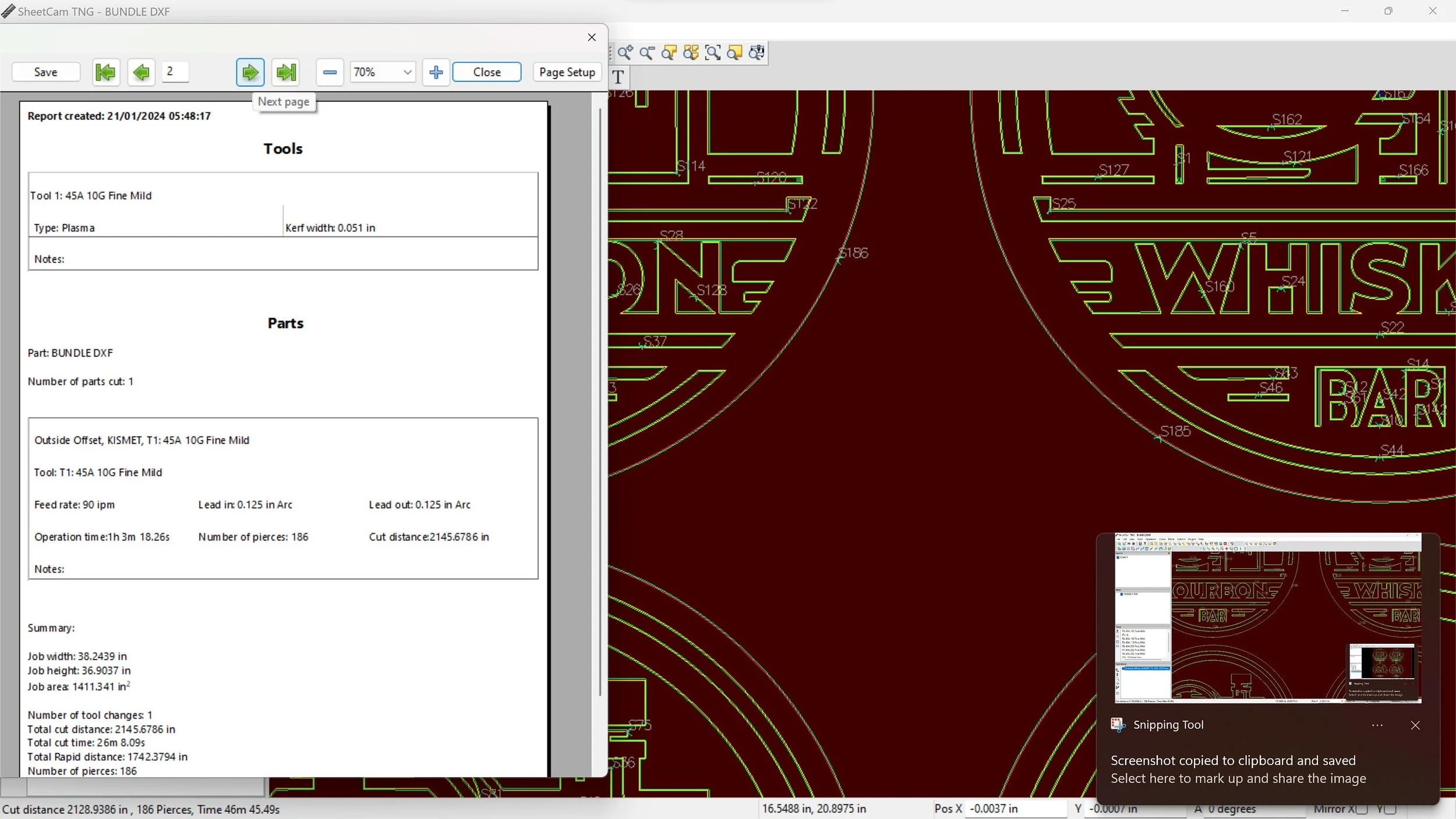Select the zoom to window tool
The height and width of the screenshot is (819, 1456).
click(712, 53)
